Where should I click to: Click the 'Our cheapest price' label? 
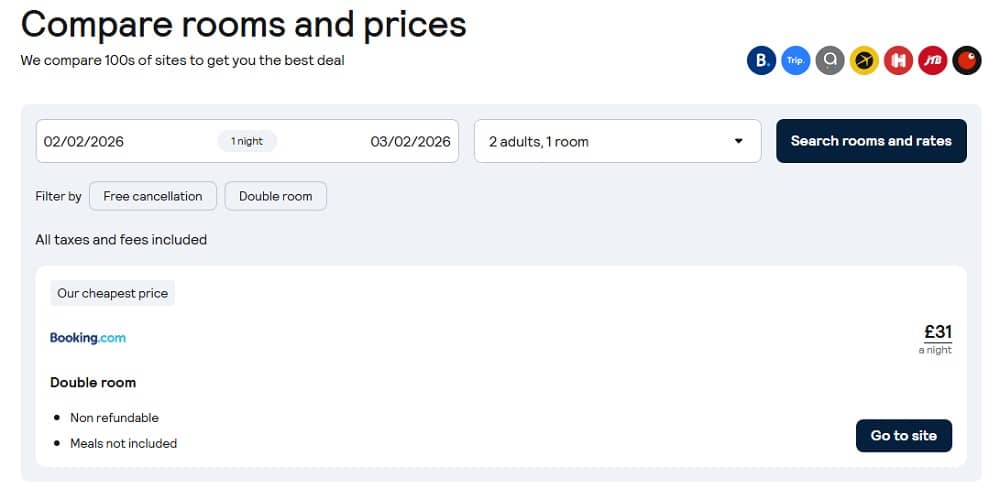pos(112,293)
